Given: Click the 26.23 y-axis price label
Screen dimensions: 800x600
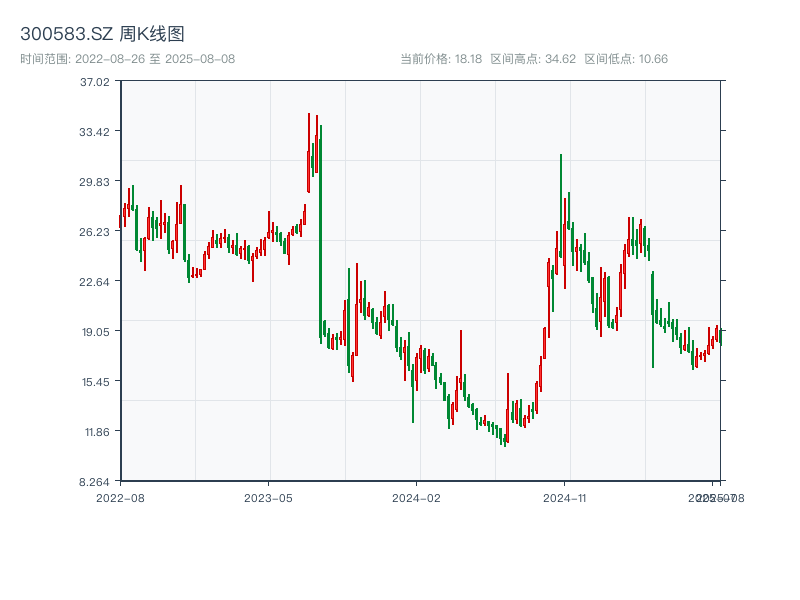Looking at the screenshot, I should click(95, 232).
